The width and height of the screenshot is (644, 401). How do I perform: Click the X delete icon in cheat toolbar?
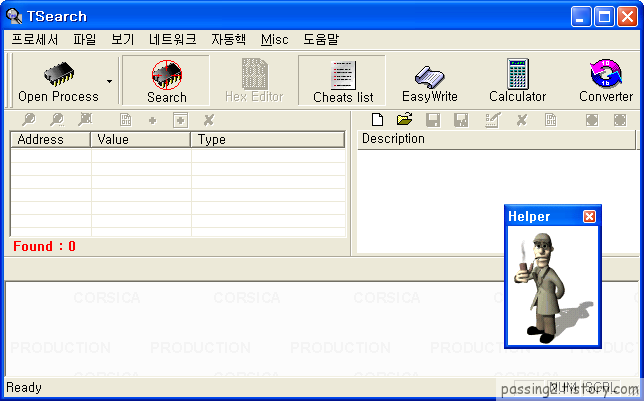click(522, 120)
